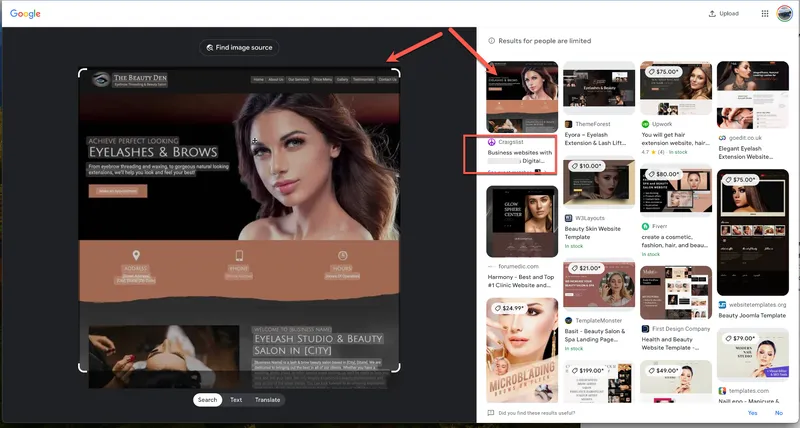
Task: Open the Business websites with Digital Craigslist link
Action: click(x=519, y=157)
